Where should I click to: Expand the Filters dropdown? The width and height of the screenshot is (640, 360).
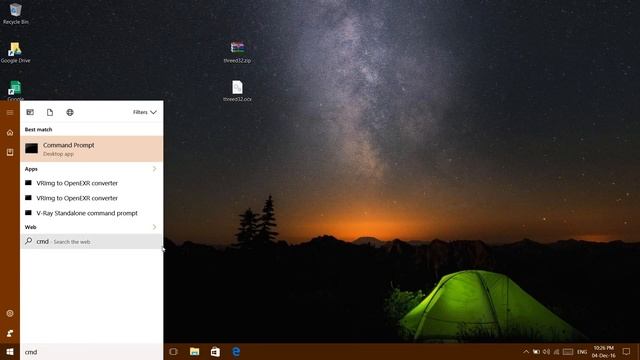click(144, 112)
